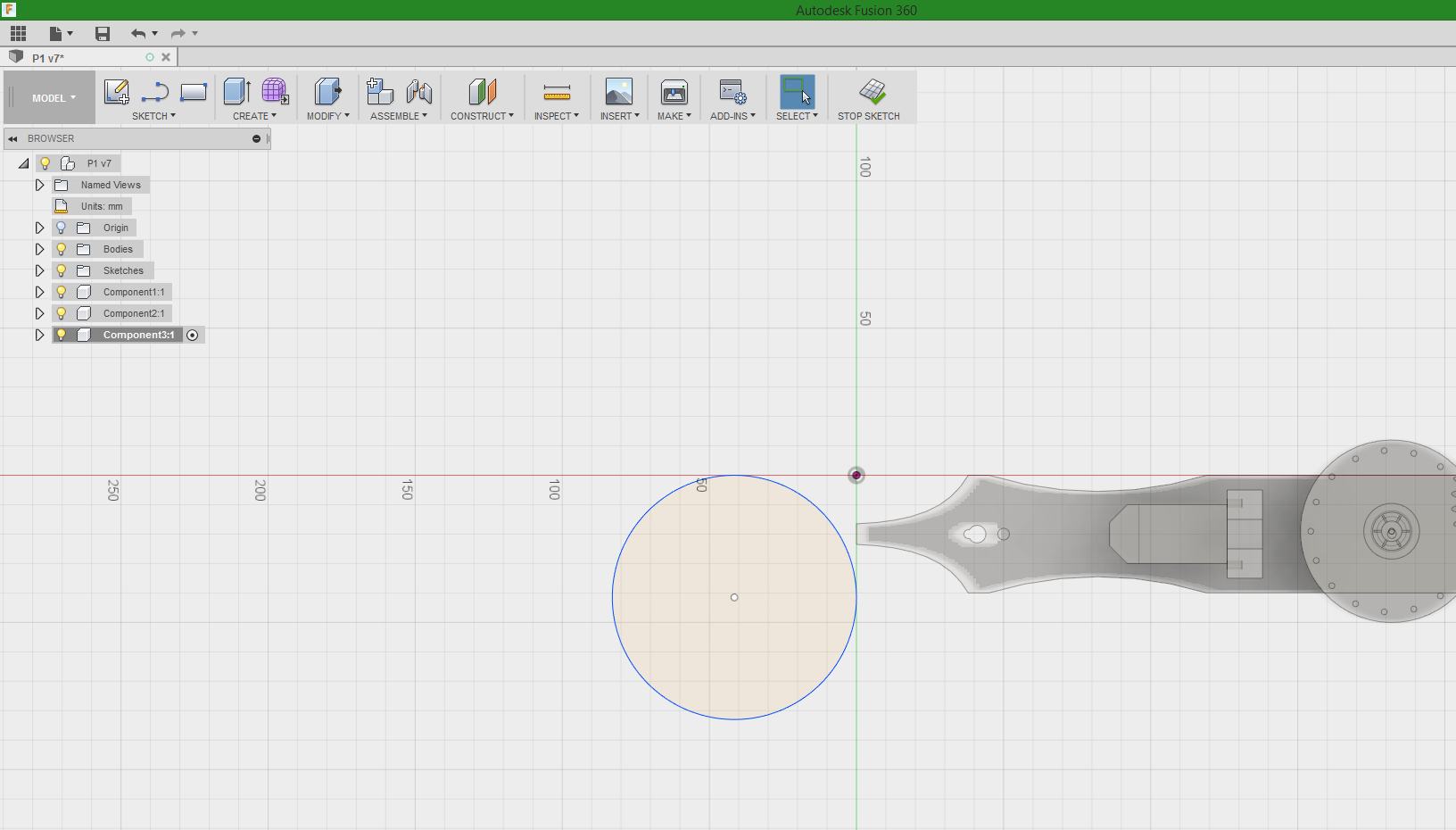
Task: Undo the last action
Action: 137,34
